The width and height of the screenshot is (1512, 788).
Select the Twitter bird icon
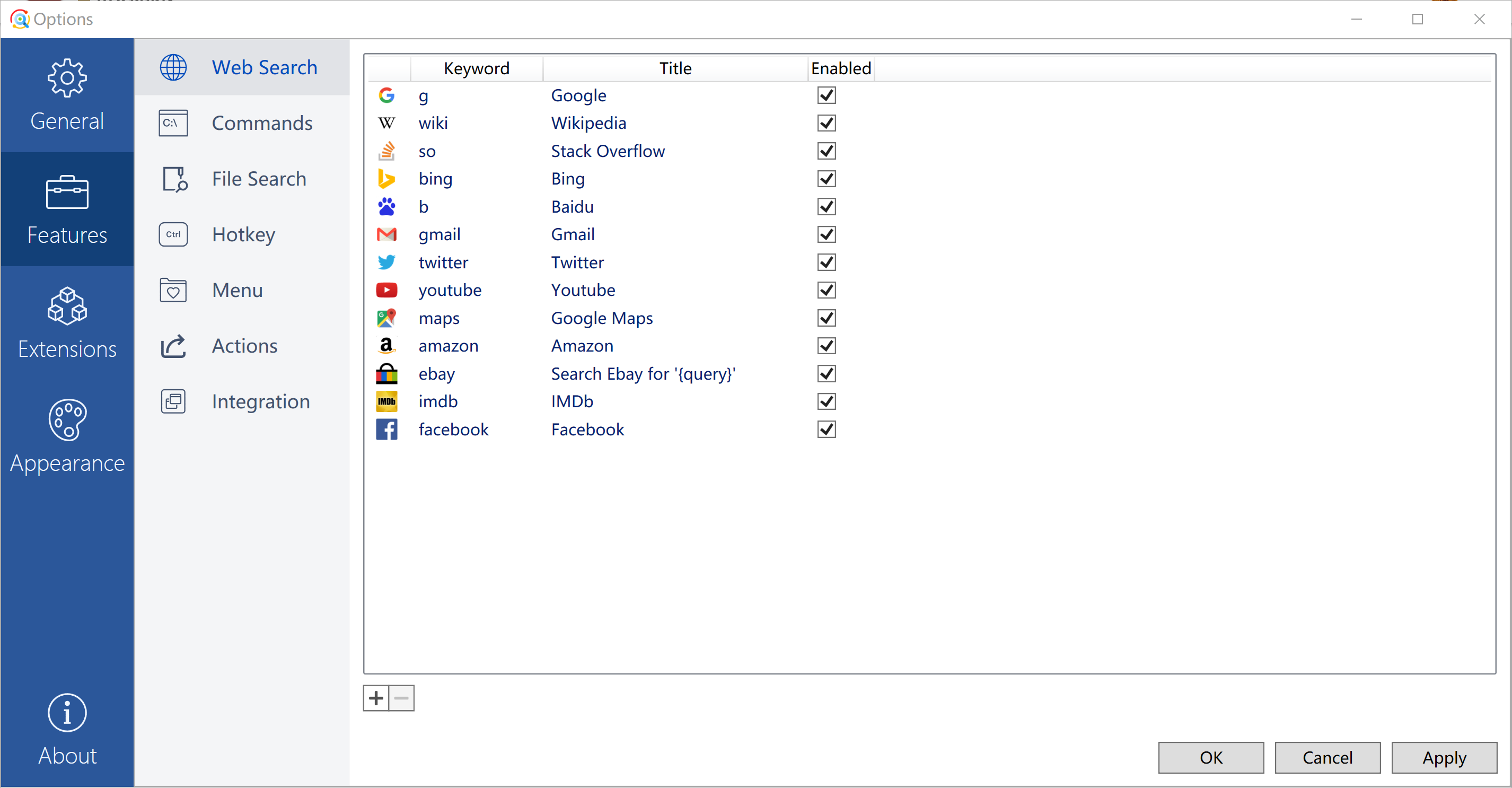386,262
